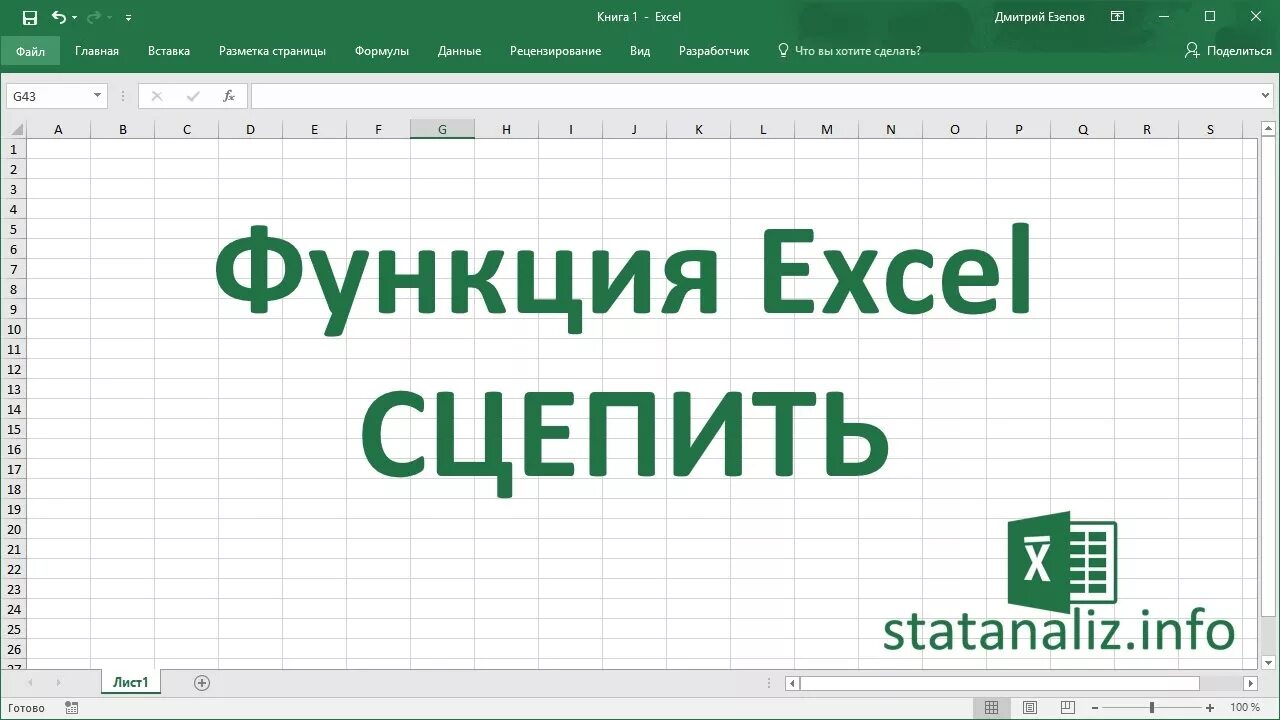This screenshot has width=1280, height=720.
Task: Select row 1 header
Action: point(14,149)
